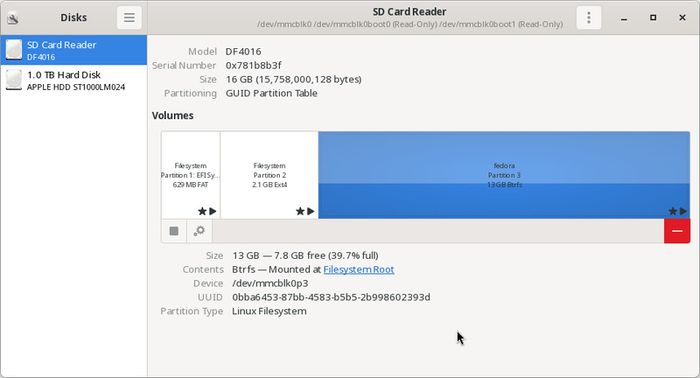Screen dimensions: 700x378
Task: Open the Filesystem Root mount point link
Action: (x=358, y=269)
